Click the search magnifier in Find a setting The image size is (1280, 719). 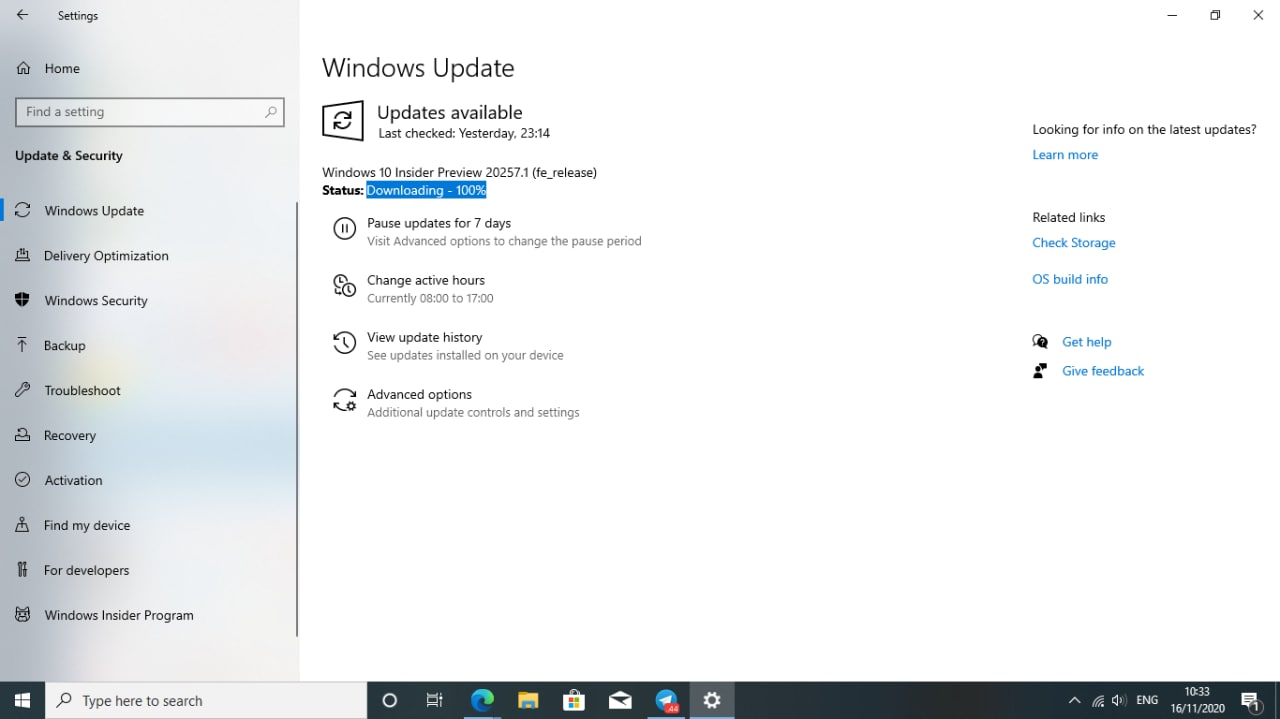pos(270,112)
